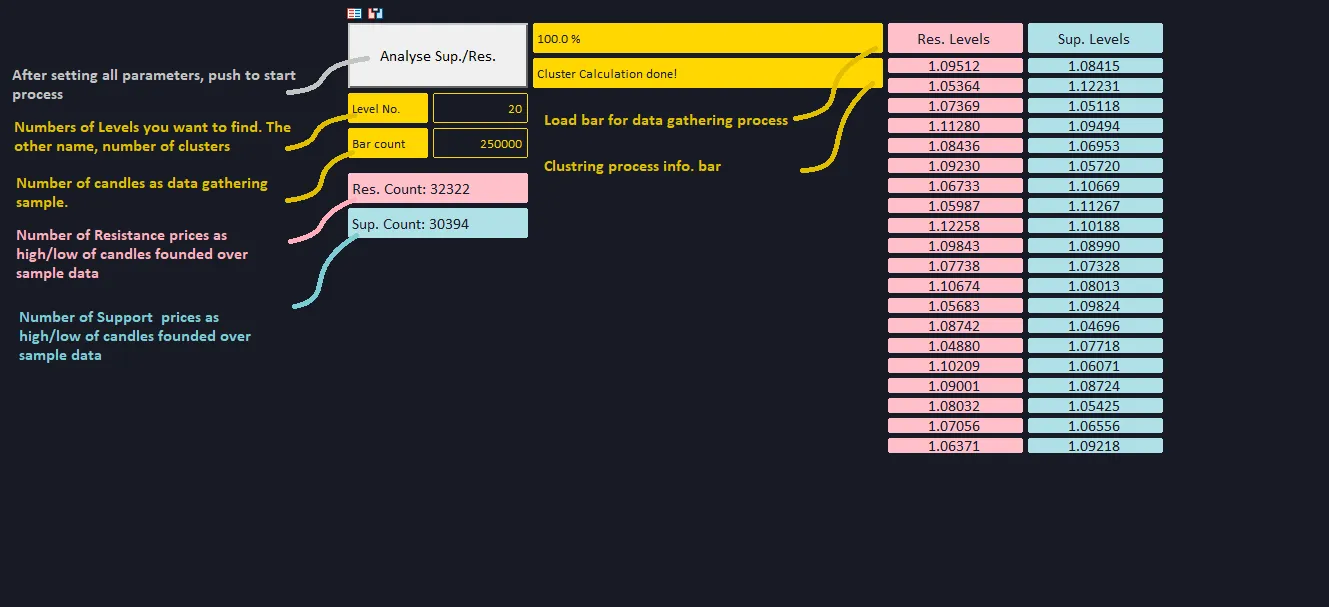Click the Sup. Levels column header
This screenshot has height=607, width=1329.
click(1094, 39)
